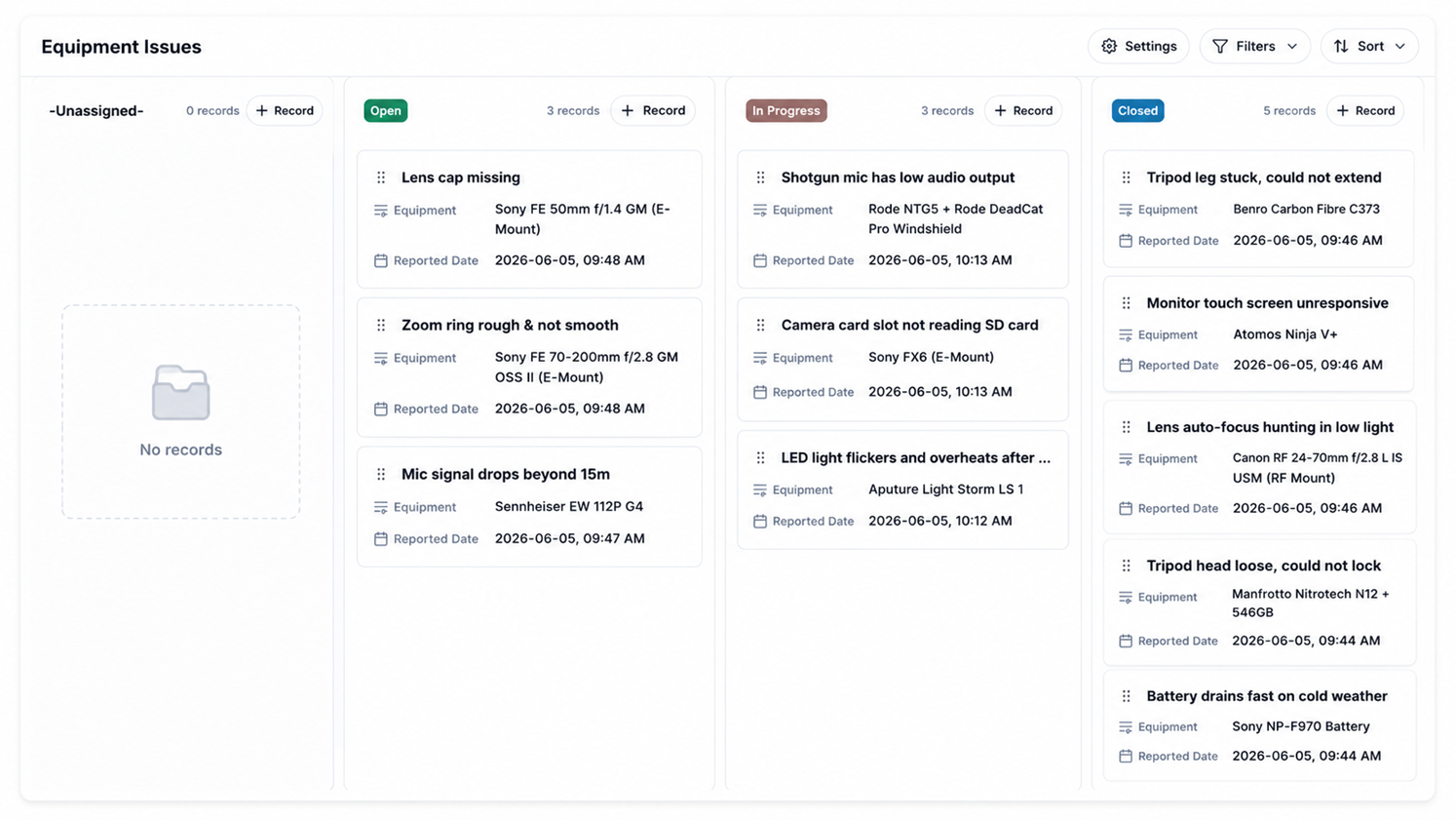Open Monitor touch screen unresponsive title

[x=1267, y=303]
